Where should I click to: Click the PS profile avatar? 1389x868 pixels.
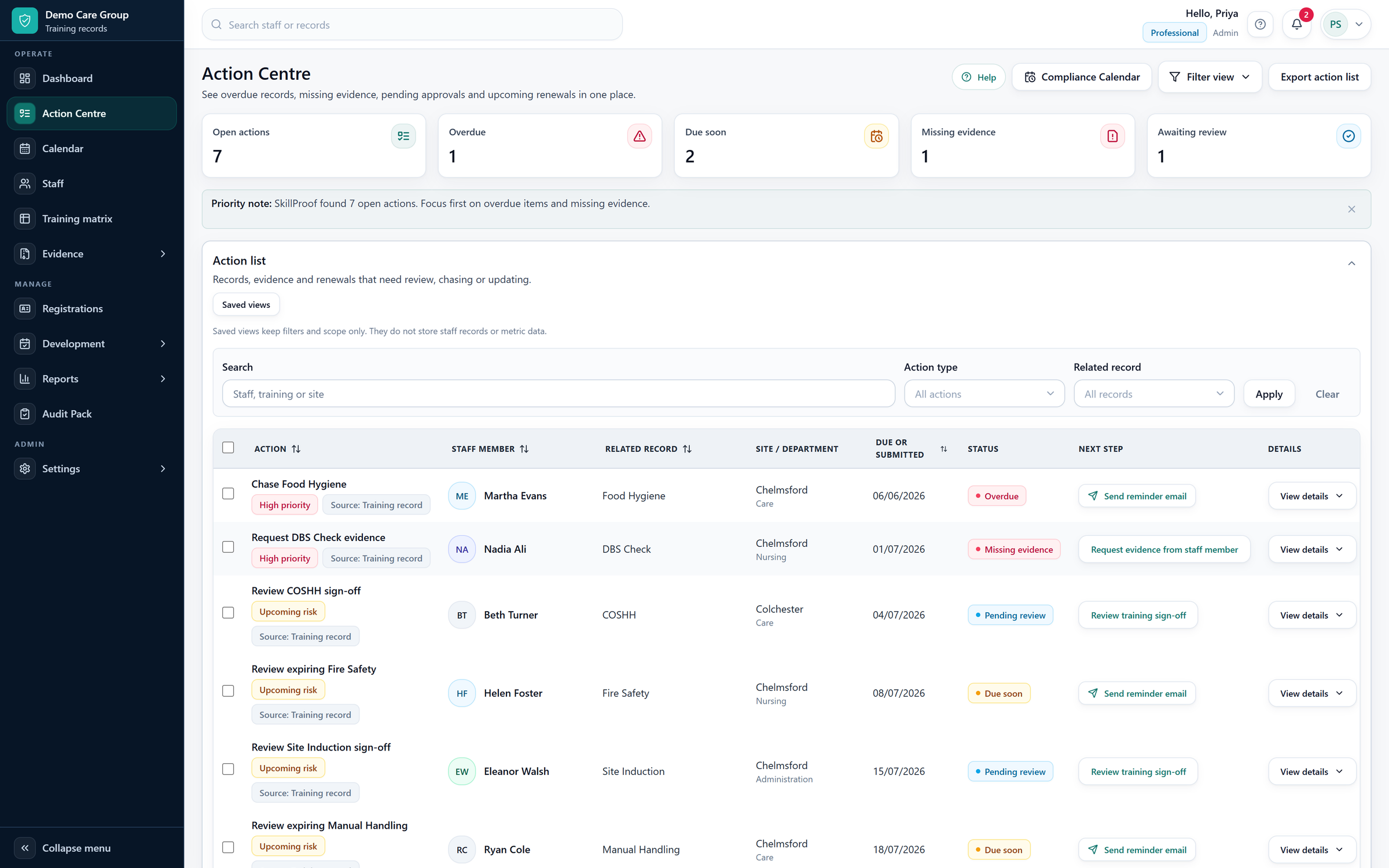(x=1335, y=24)
